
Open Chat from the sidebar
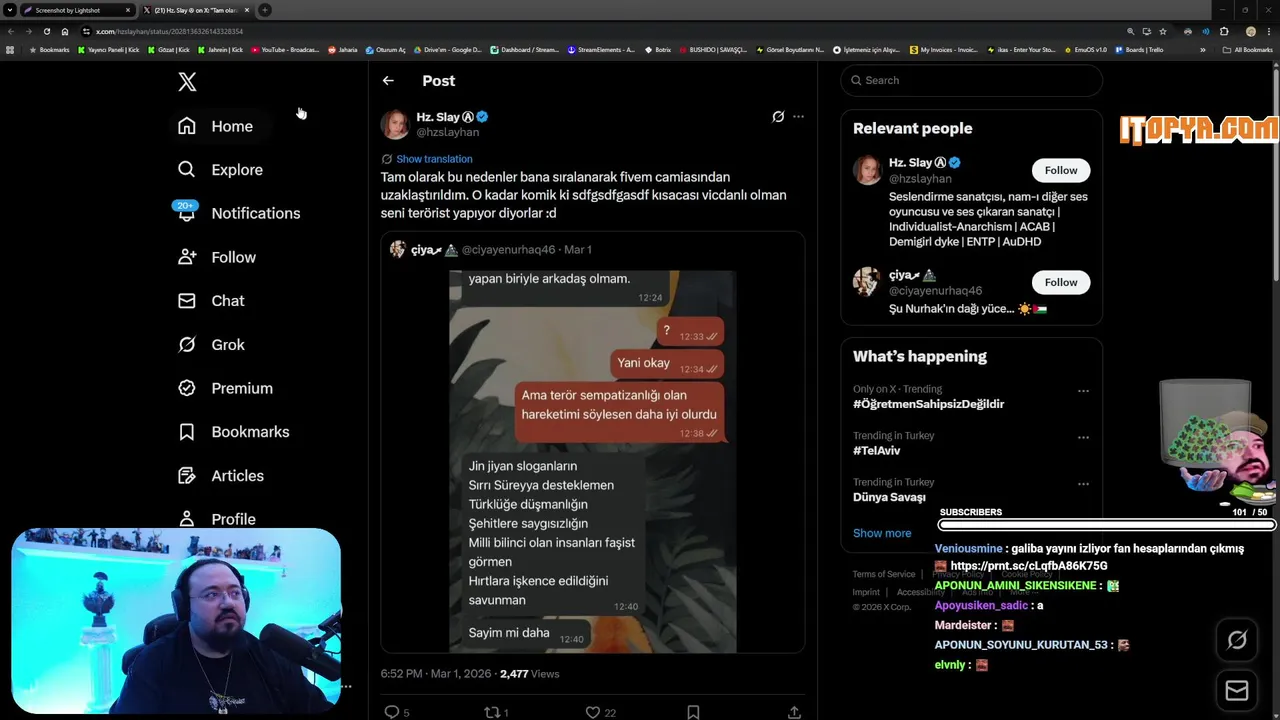[211, 301]
